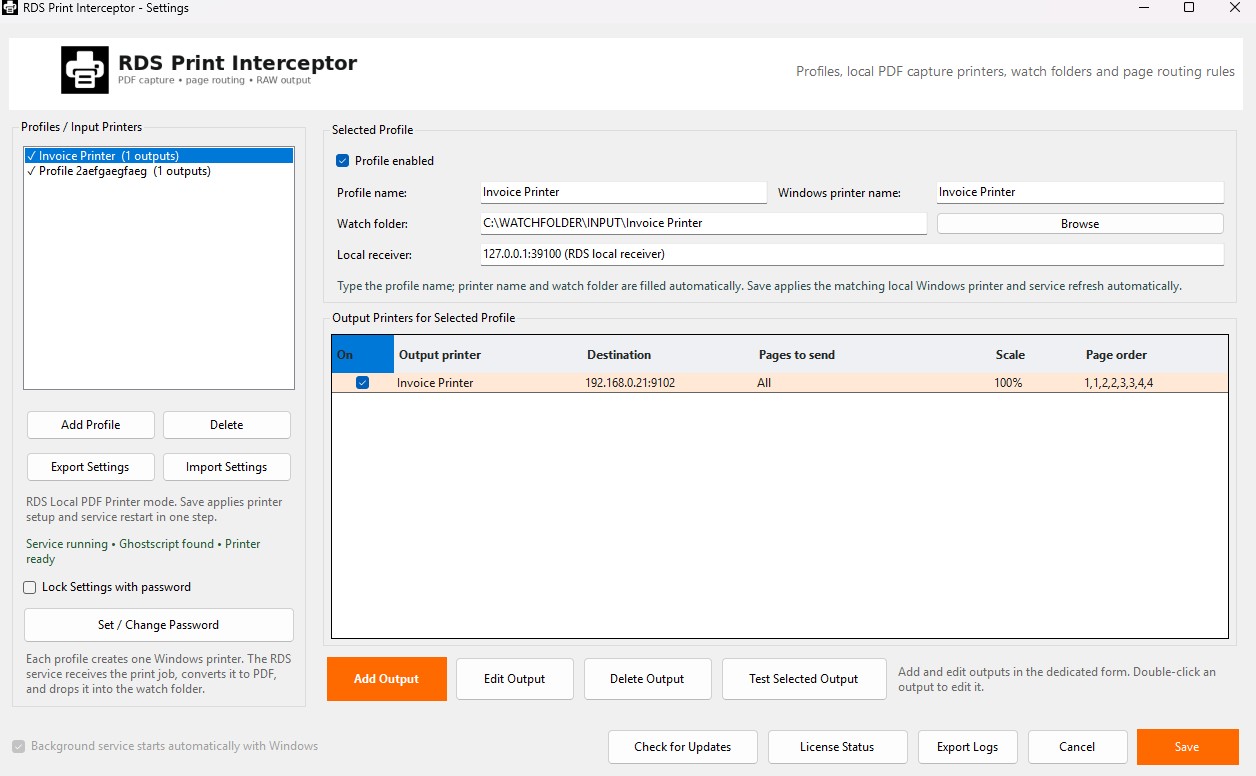
Task: Select the Invoice Printer profile in list
Action: [159, 156]
